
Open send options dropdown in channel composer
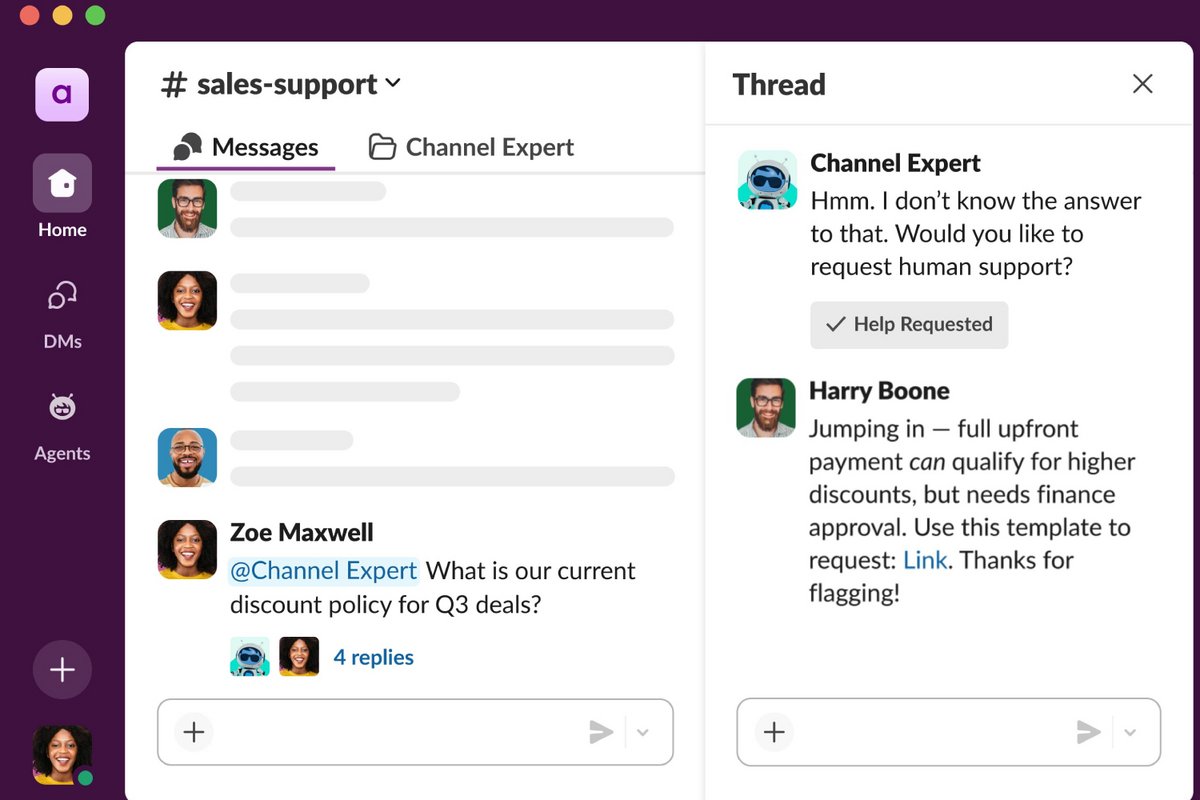[x=643, y=732]
